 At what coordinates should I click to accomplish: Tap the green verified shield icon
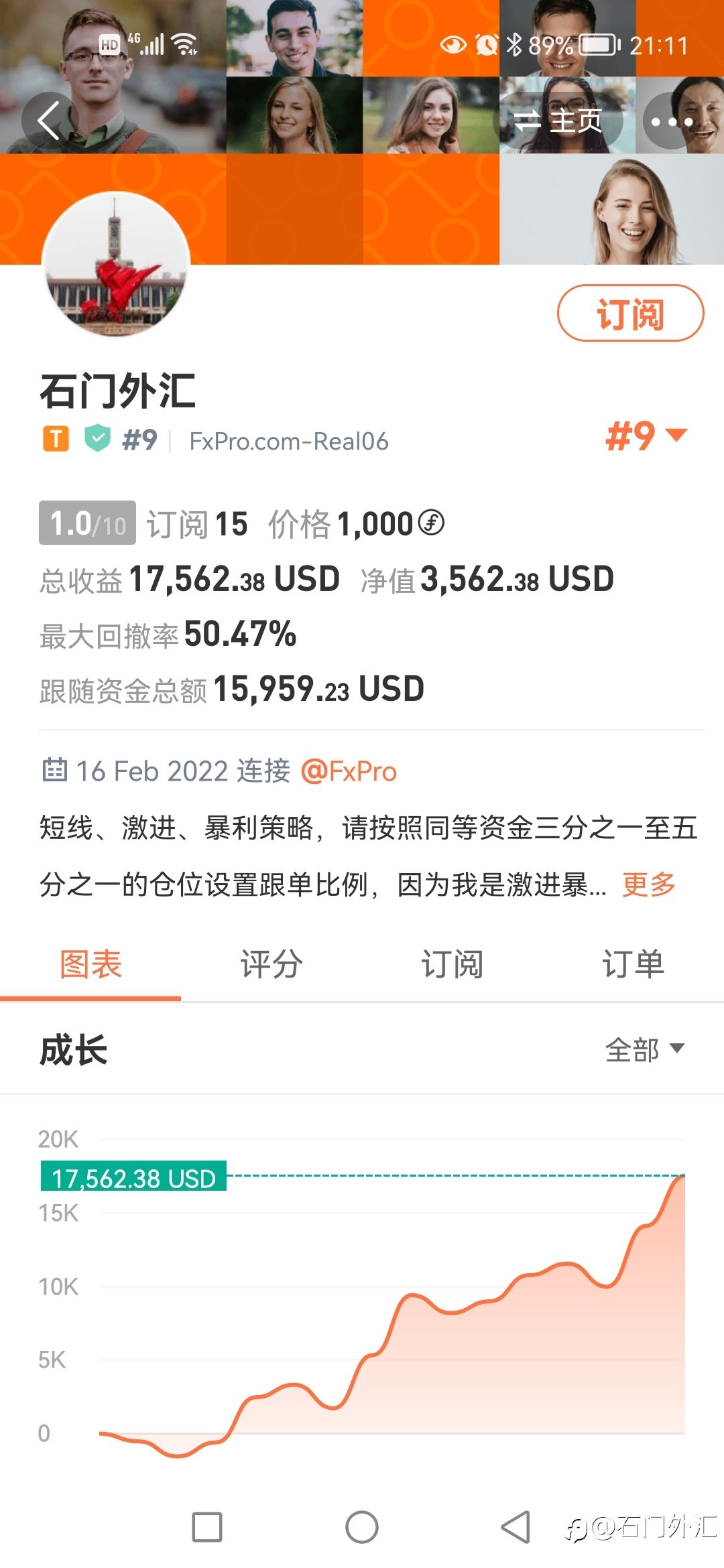tap(98, 439)
